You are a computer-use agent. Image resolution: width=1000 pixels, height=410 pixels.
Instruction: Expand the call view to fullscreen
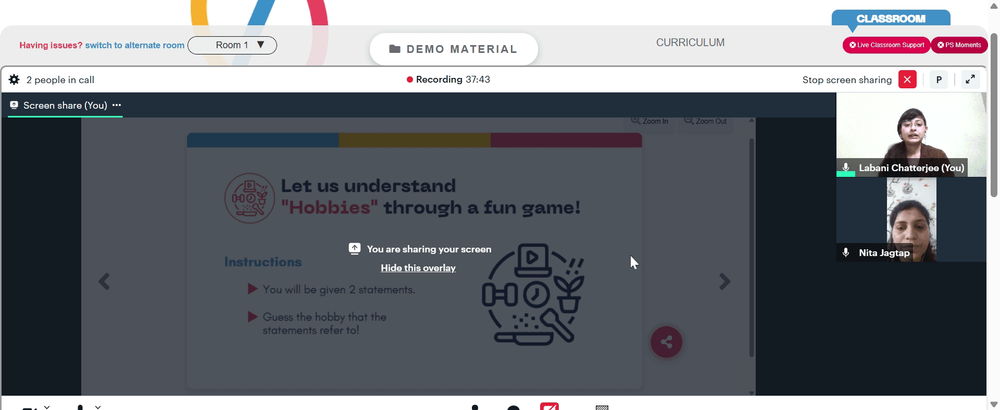(x=970, y=80)
